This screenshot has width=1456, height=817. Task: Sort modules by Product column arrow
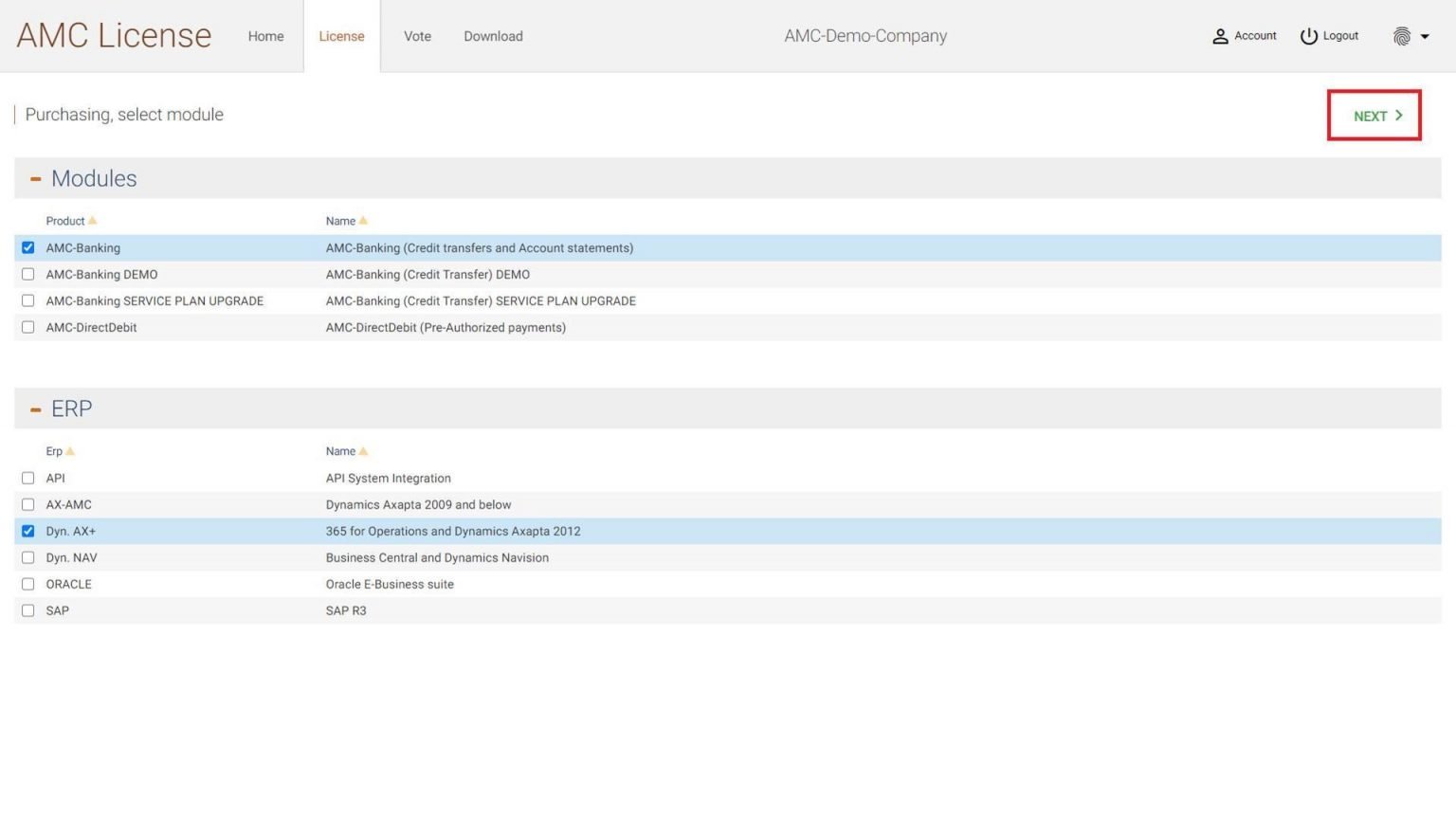(92, 221)
